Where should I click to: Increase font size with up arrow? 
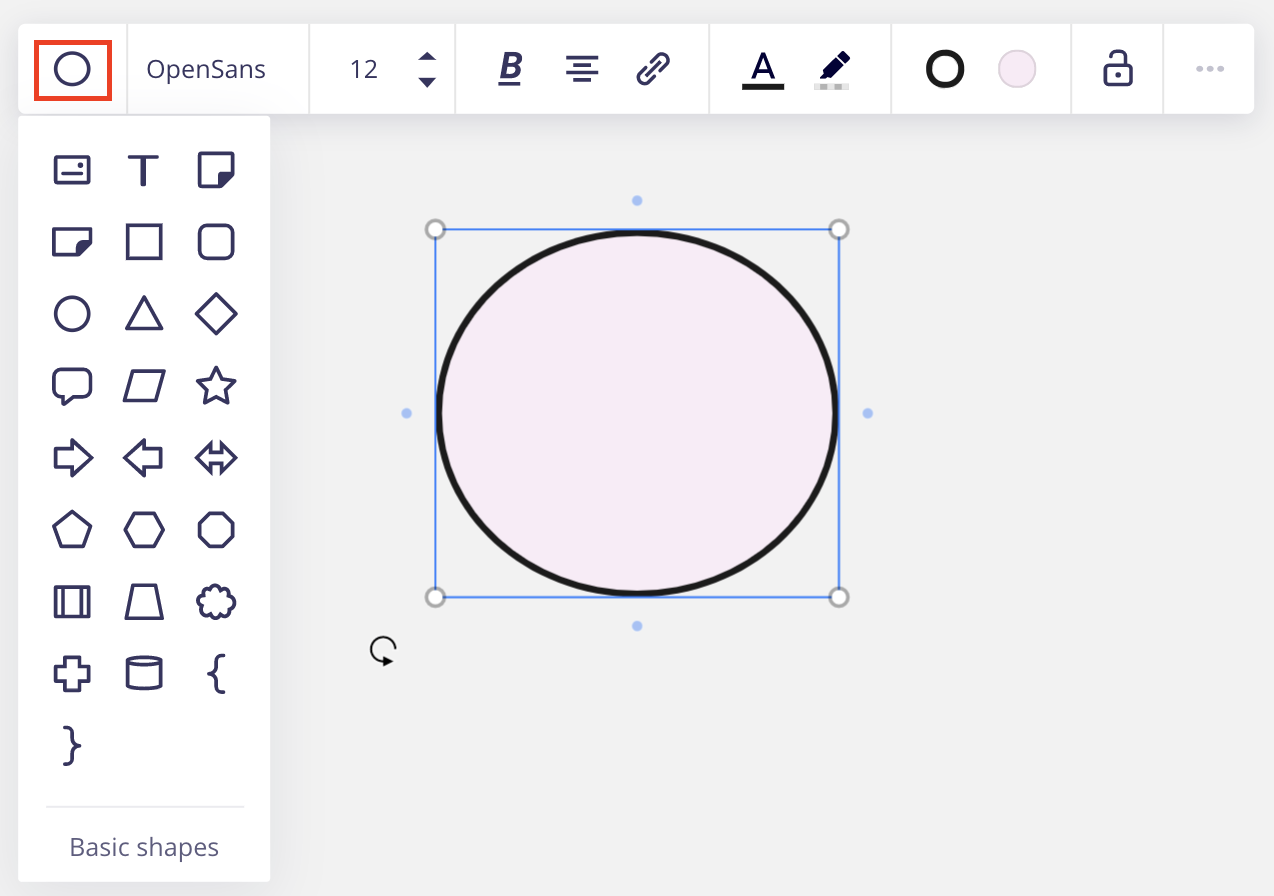427,57
